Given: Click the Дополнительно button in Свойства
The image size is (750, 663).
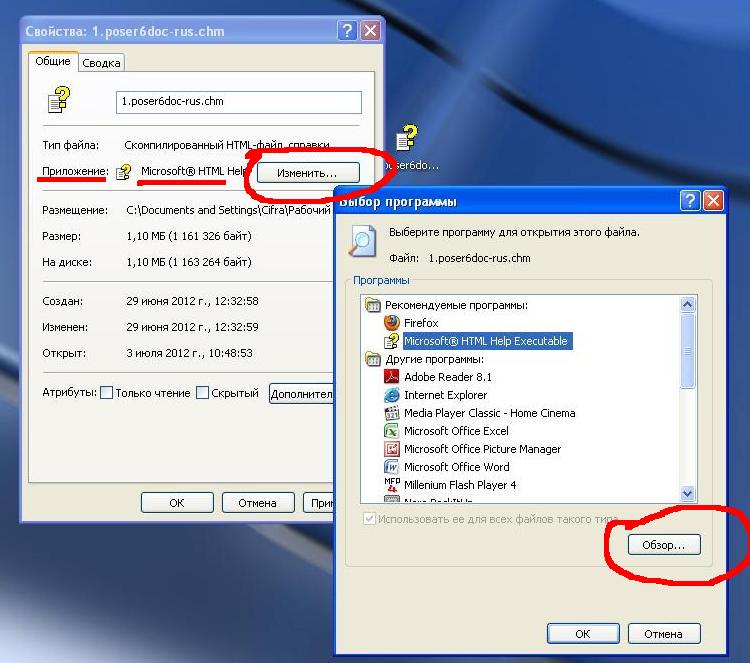Looking at the screenshot, I should click(301, 394).
